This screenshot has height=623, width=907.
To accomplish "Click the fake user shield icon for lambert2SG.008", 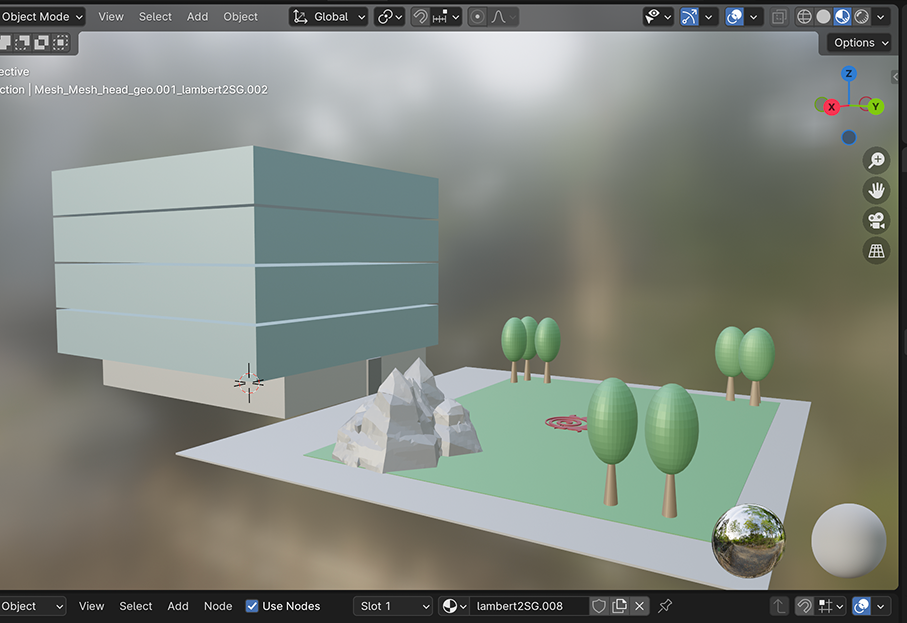I will coord(599,606).
